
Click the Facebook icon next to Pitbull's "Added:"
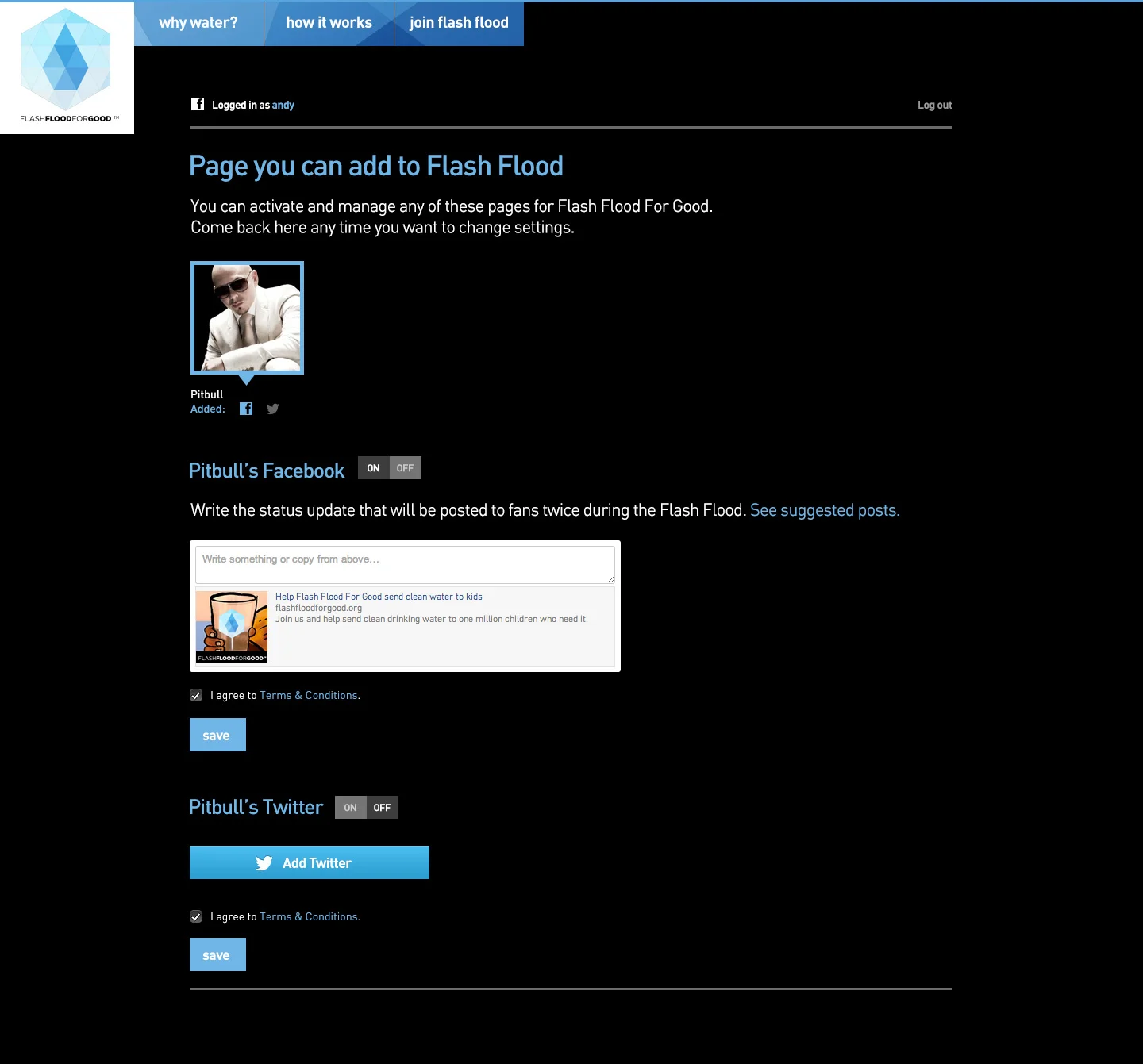[246, 409]
